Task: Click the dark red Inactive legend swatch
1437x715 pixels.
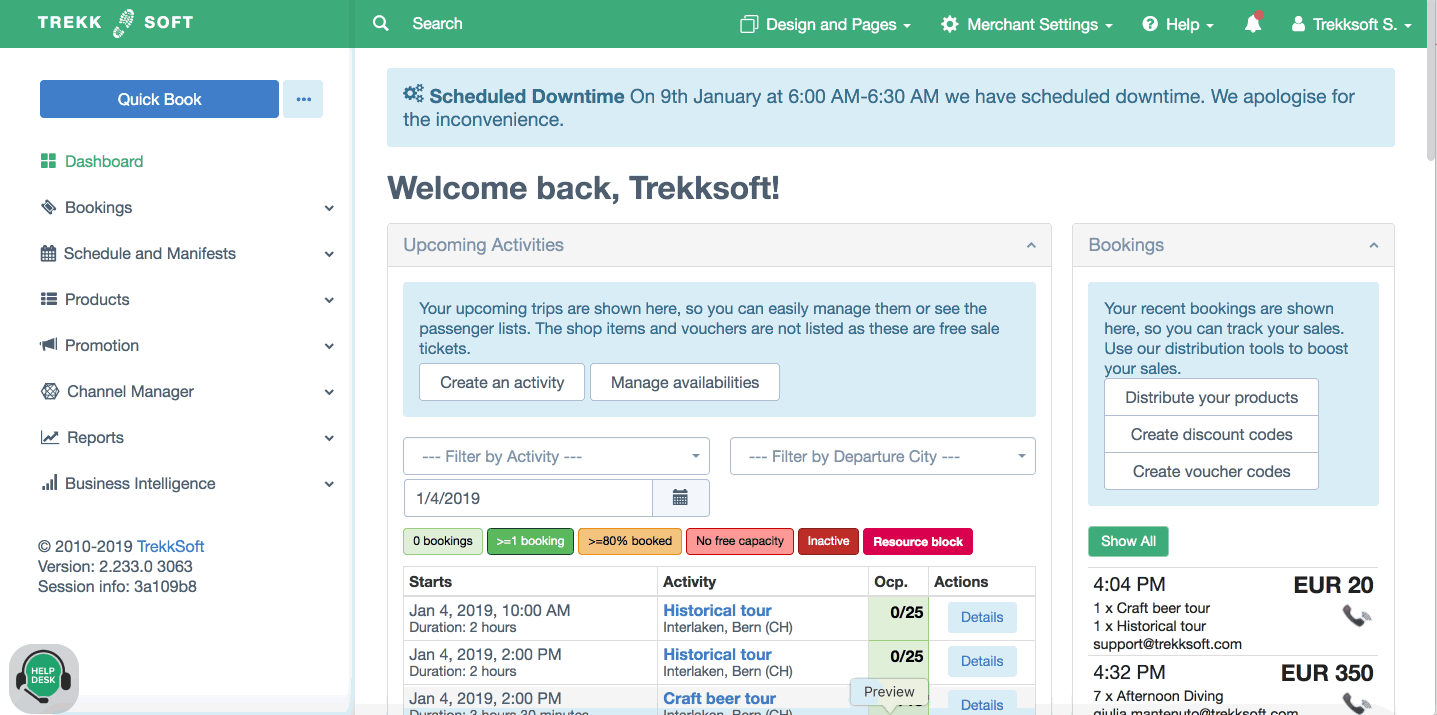Action: click(828, 541)
